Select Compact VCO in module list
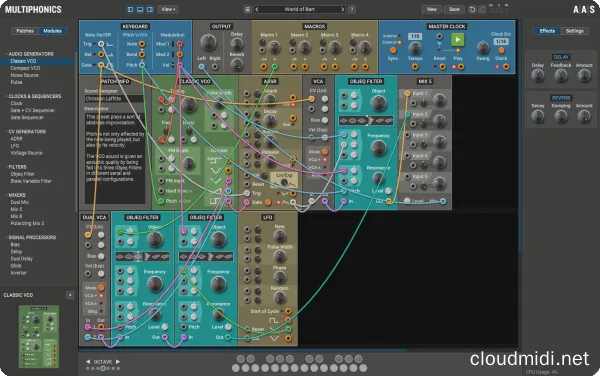The height and width of the screenshot is (376, 600). (25, 68)
